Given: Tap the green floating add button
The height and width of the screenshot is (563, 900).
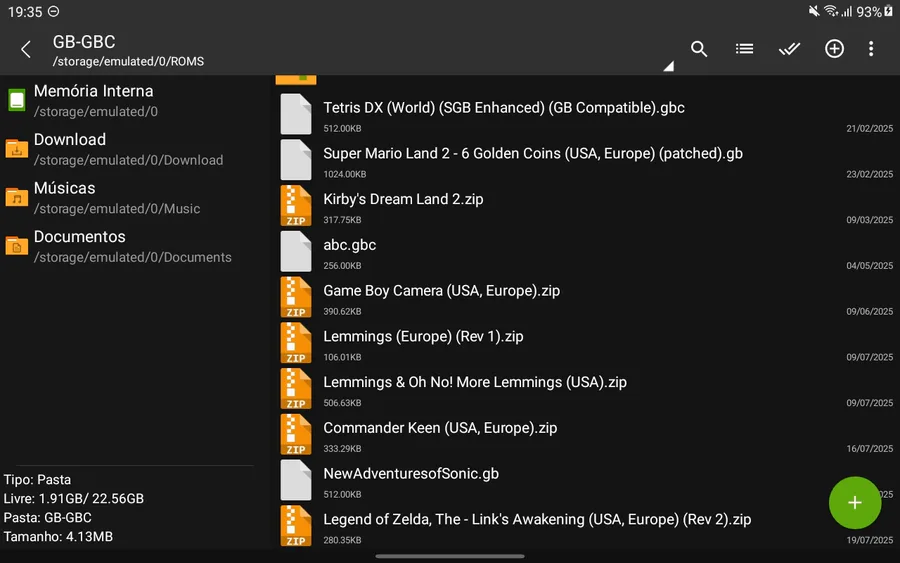Looking at the screenshot, I should coord(854,503).
